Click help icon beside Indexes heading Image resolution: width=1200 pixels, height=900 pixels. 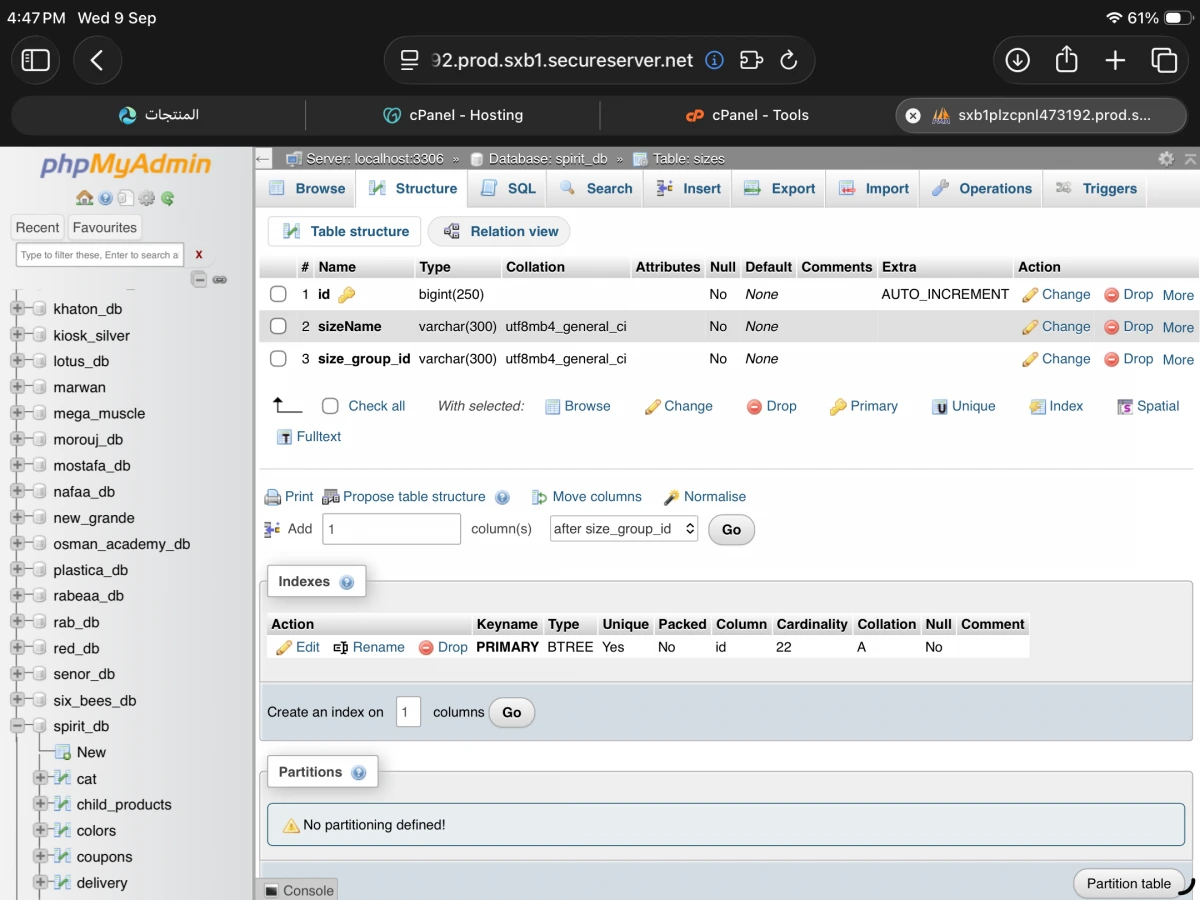(347, 582)
